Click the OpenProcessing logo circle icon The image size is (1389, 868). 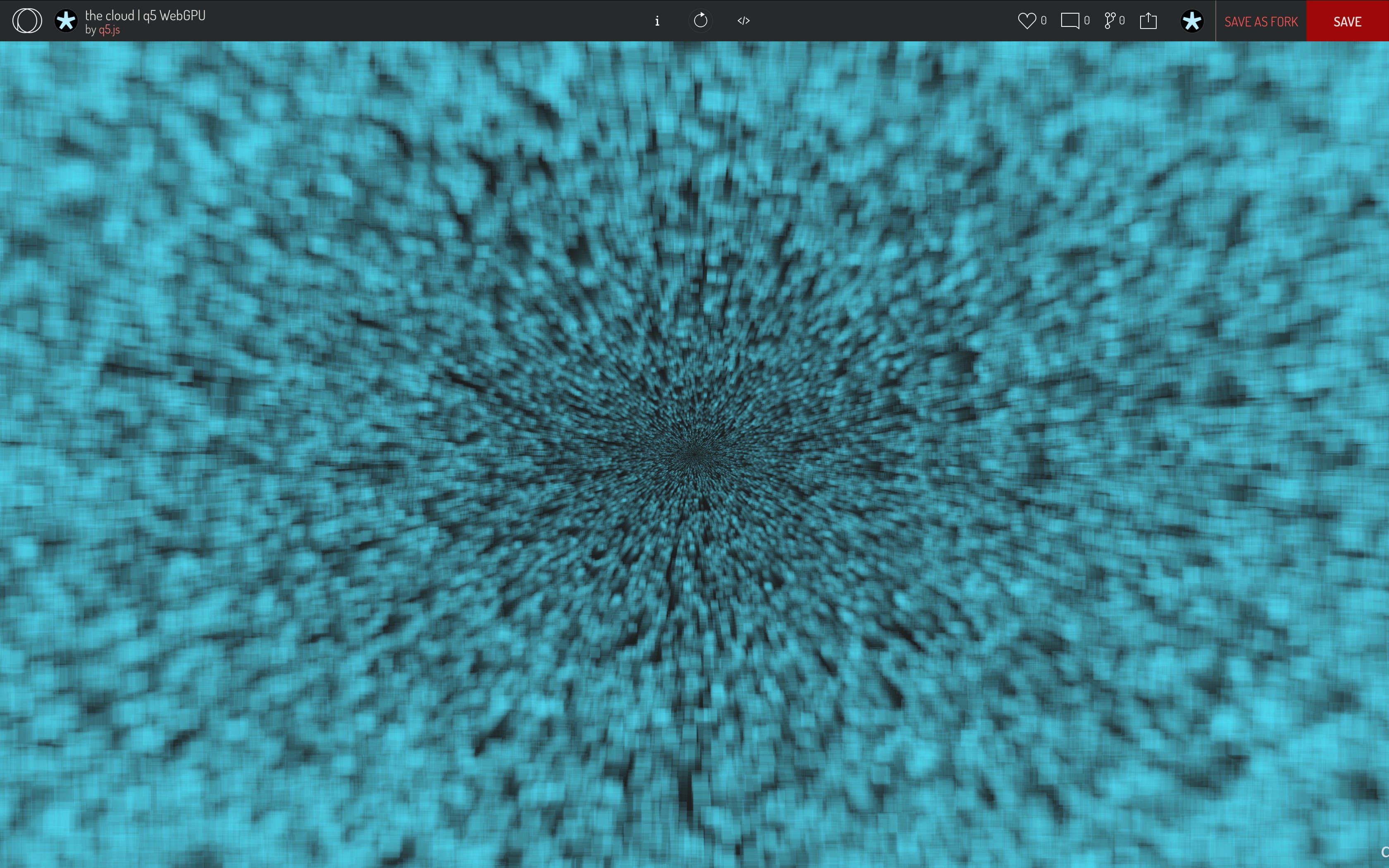27,21
